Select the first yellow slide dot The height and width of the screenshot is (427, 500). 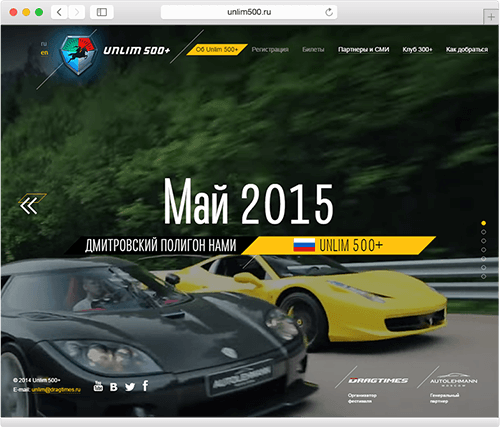[x=483, y=223]
